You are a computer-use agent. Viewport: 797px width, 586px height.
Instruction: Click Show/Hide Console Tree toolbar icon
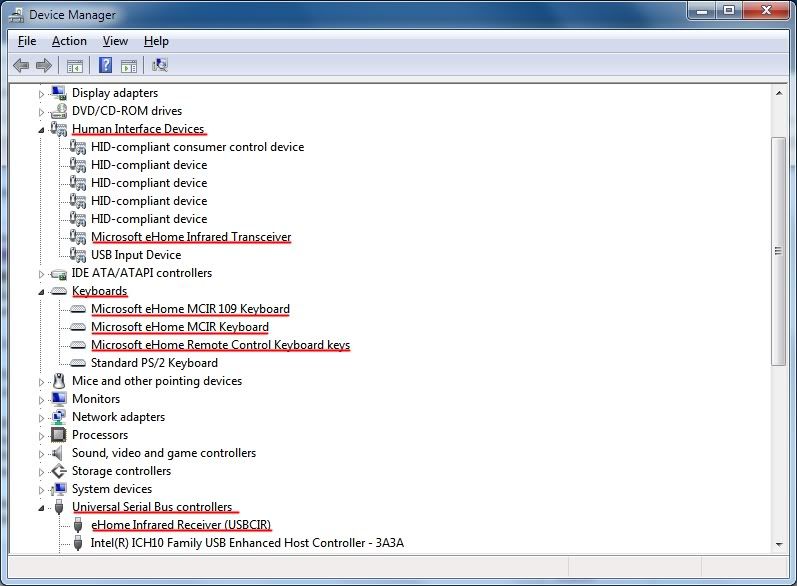tap(74, 66)
